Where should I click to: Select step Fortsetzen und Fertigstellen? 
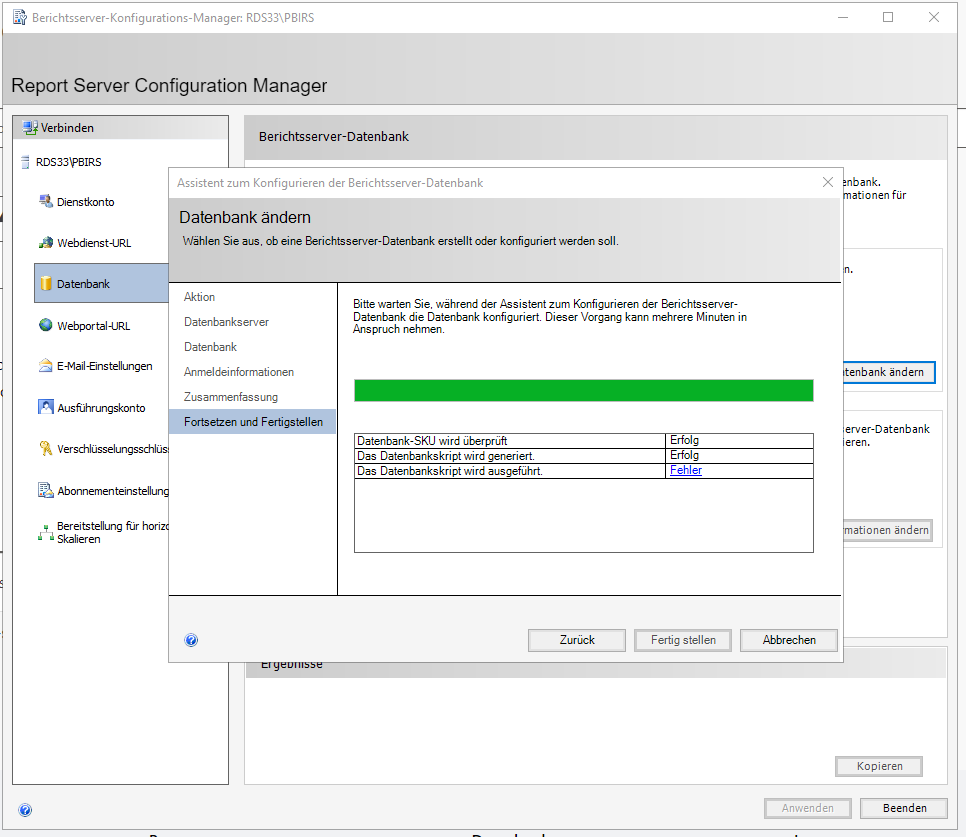pos(253,422)
